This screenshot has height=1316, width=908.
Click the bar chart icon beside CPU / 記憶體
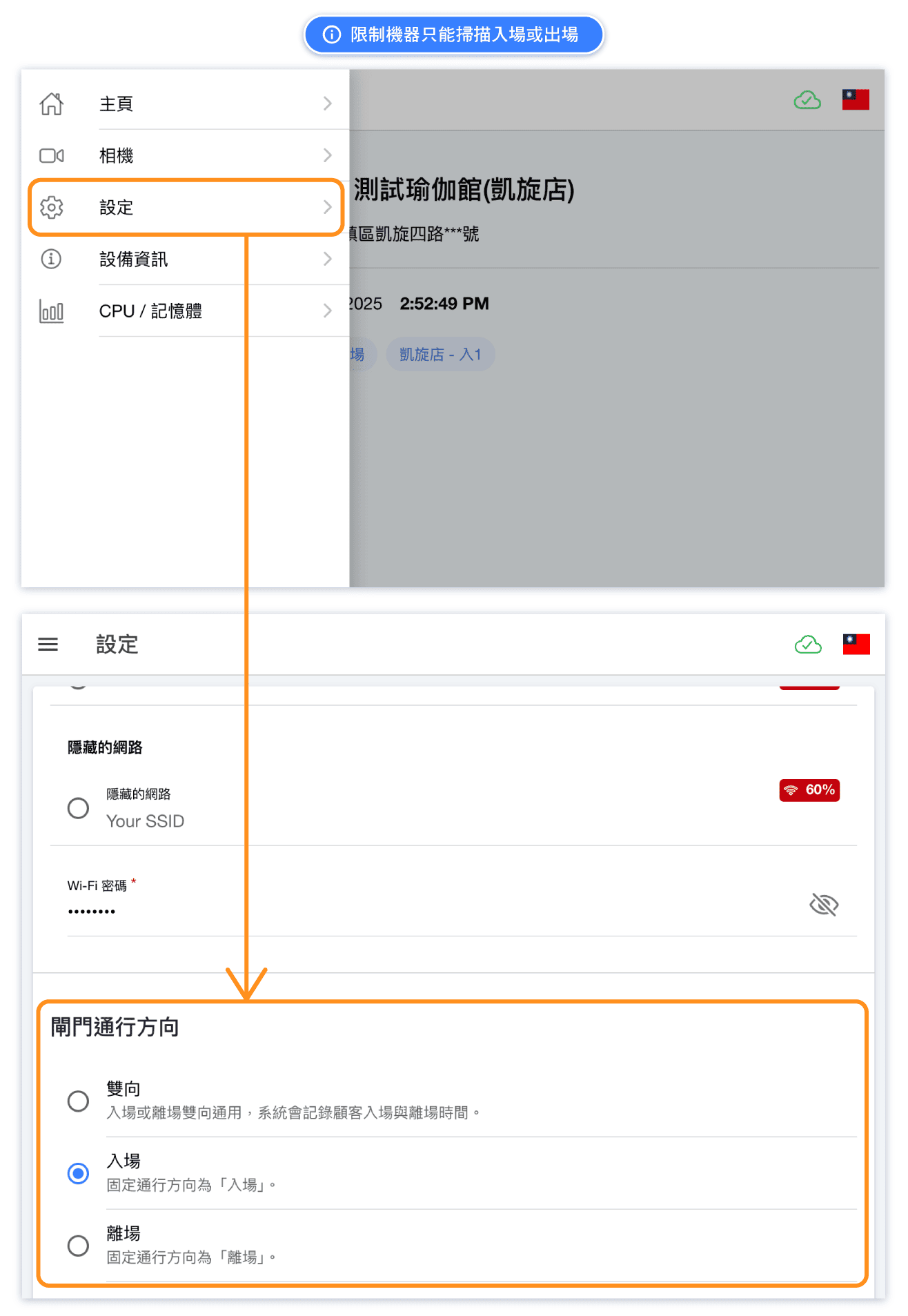point(52,311)
